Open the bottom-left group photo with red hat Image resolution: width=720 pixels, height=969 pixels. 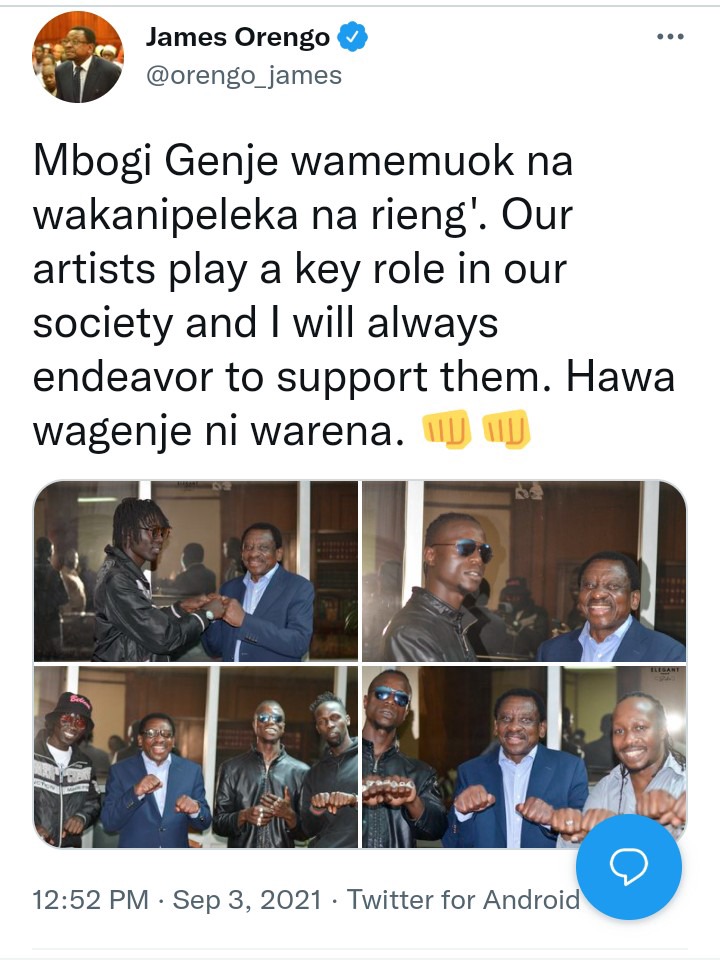[x=195, y=756]
